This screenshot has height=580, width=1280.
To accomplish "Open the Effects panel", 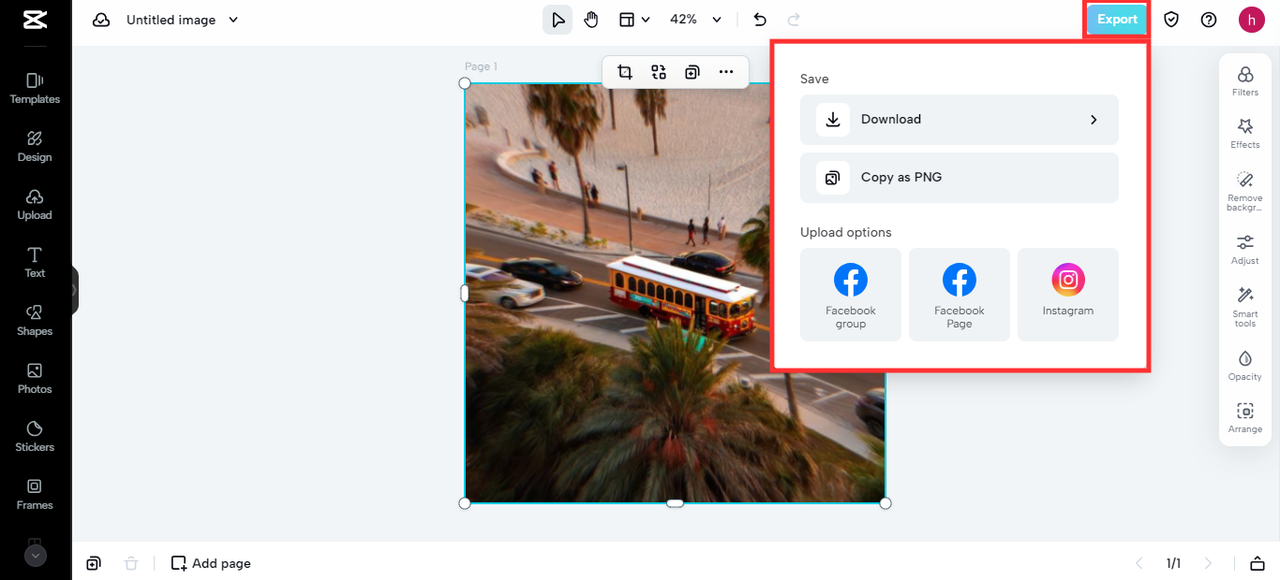I will pos(1245,134).
